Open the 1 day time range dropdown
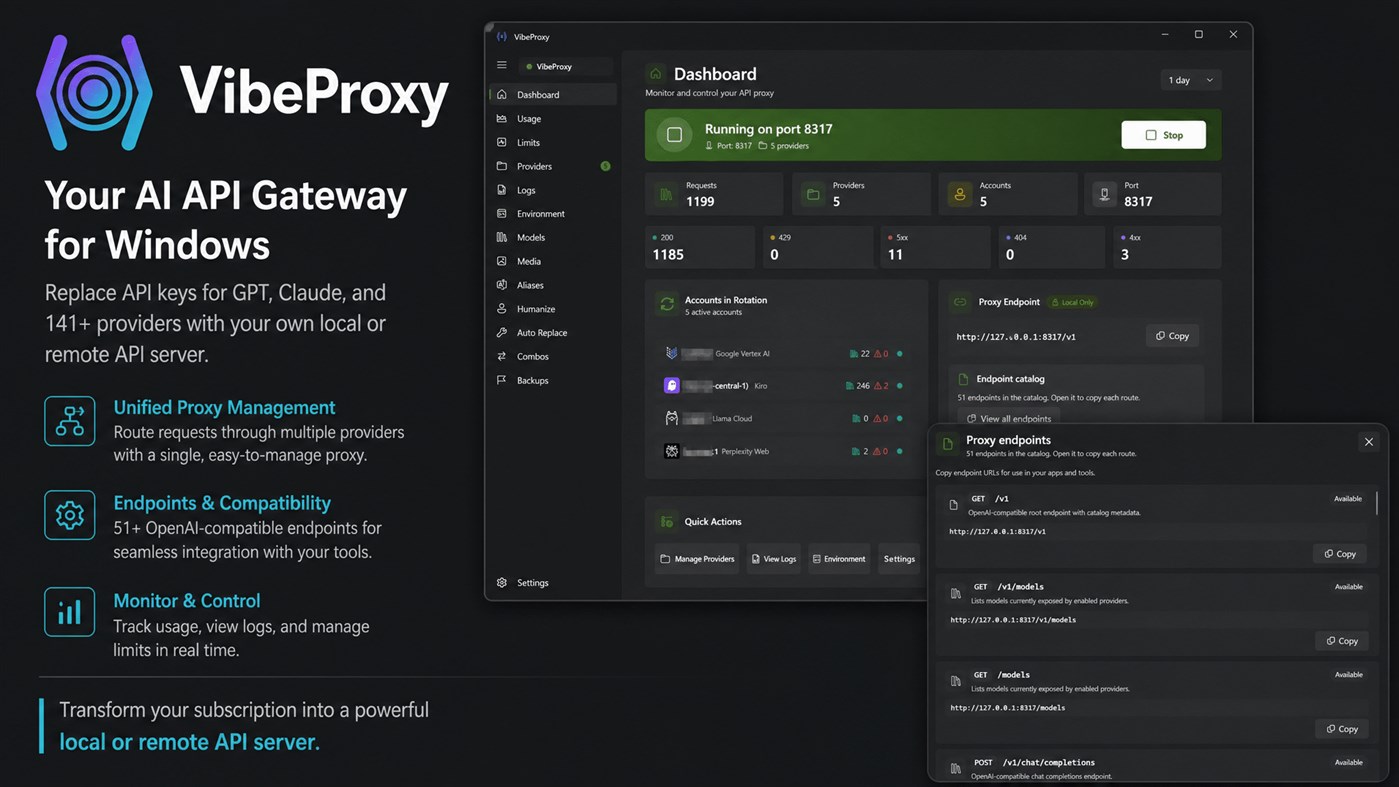The image size is (1399, 787). (1191, 80)
